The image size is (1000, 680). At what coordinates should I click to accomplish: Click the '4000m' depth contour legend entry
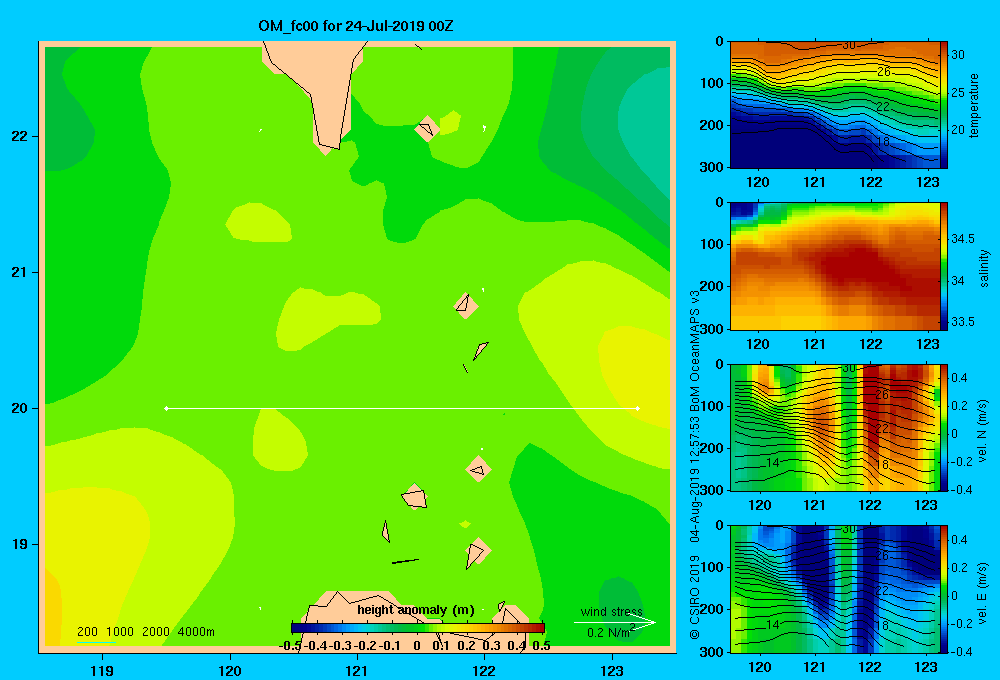tap(196, 632)
